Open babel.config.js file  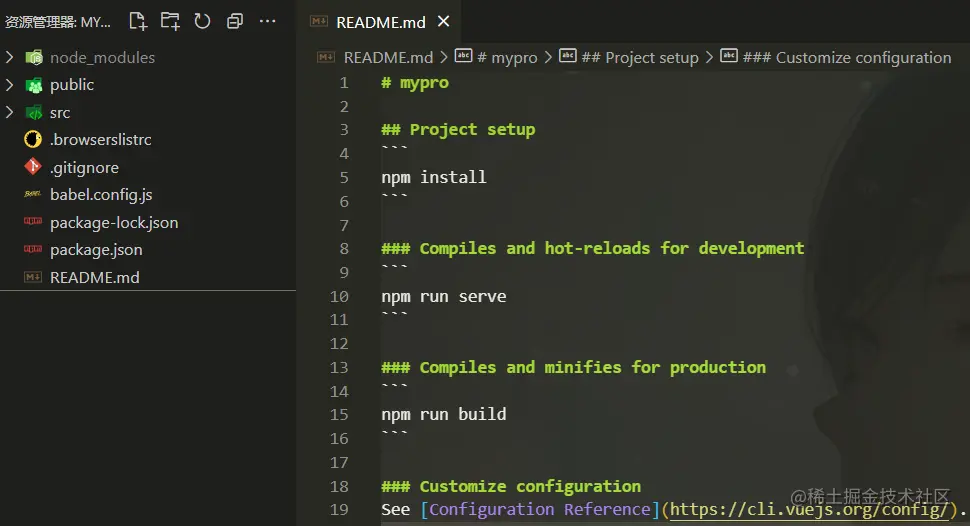101,195
